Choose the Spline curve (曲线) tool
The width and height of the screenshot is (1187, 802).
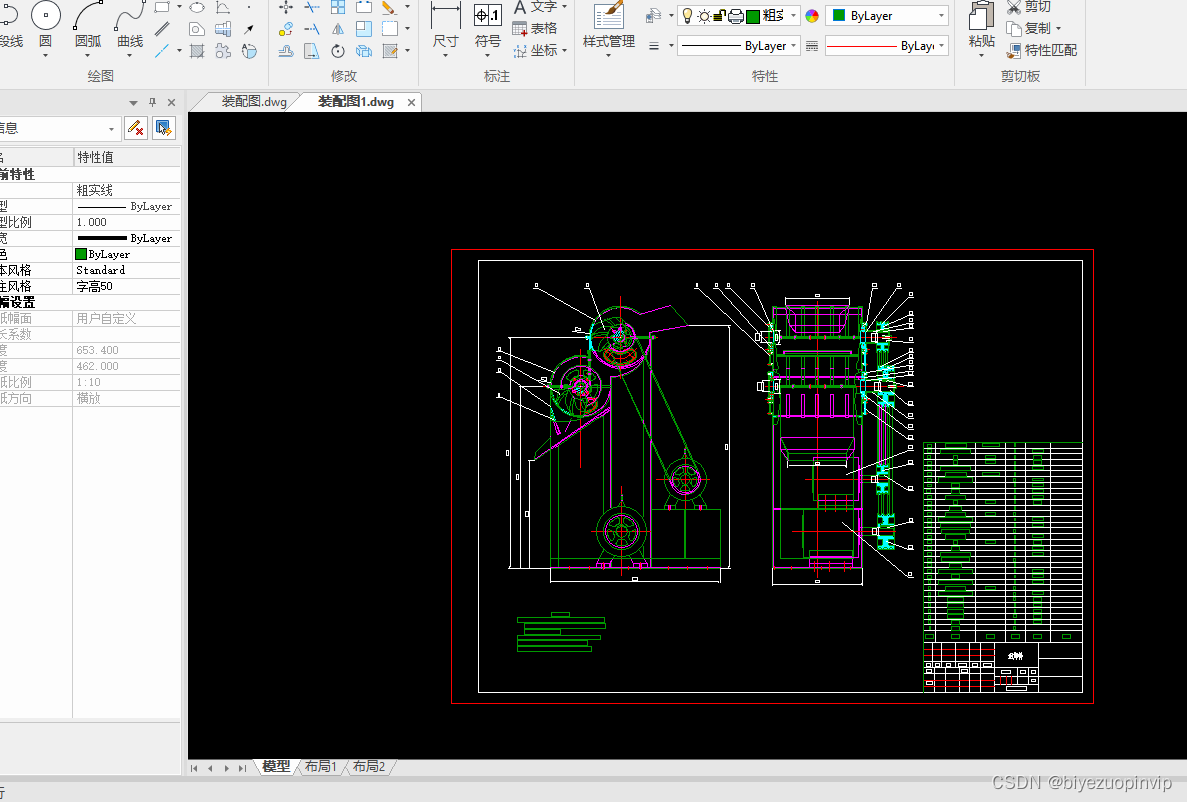tap(130, 27)
